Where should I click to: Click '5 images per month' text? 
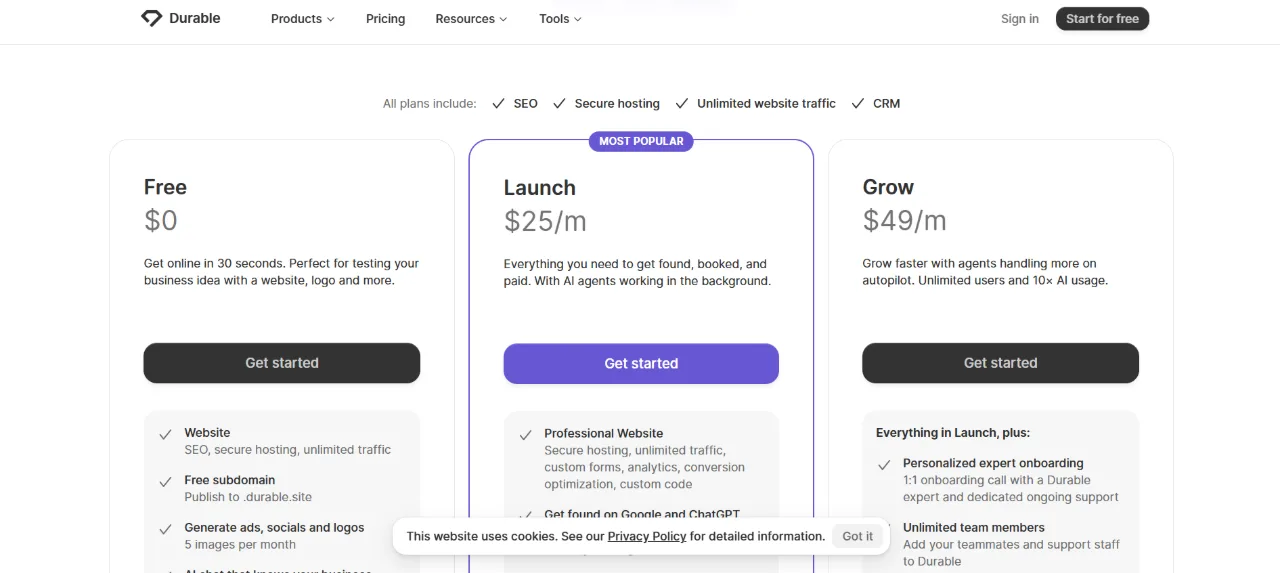240,545
